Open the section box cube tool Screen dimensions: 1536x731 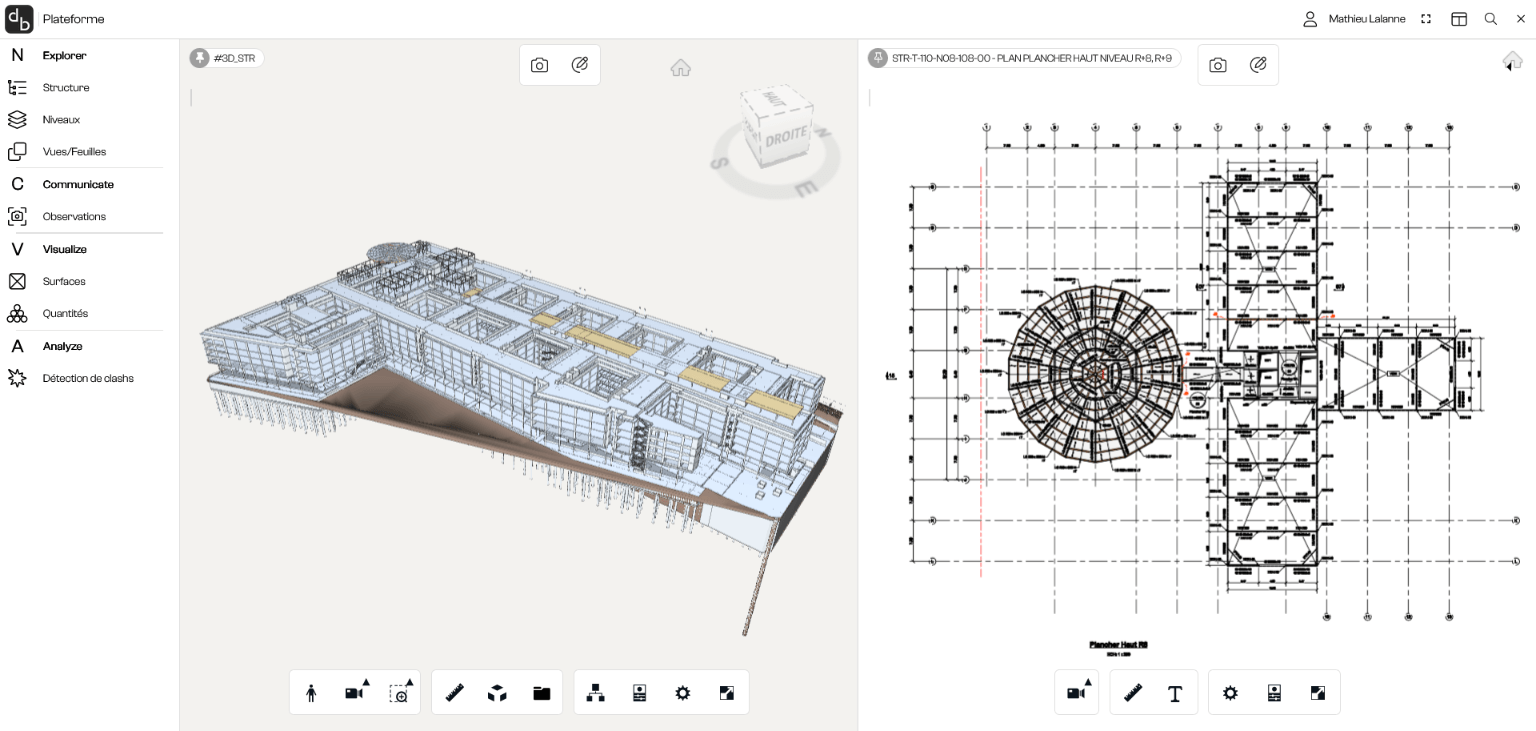click(x=497, y=692)
